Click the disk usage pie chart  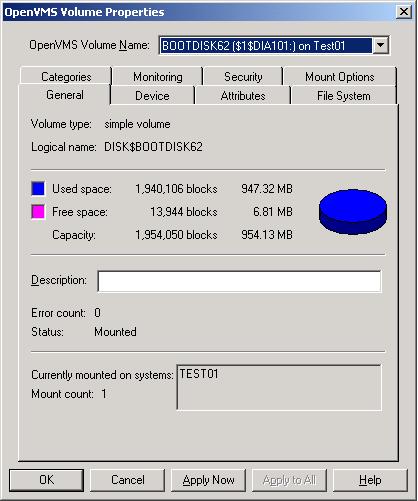353,212
